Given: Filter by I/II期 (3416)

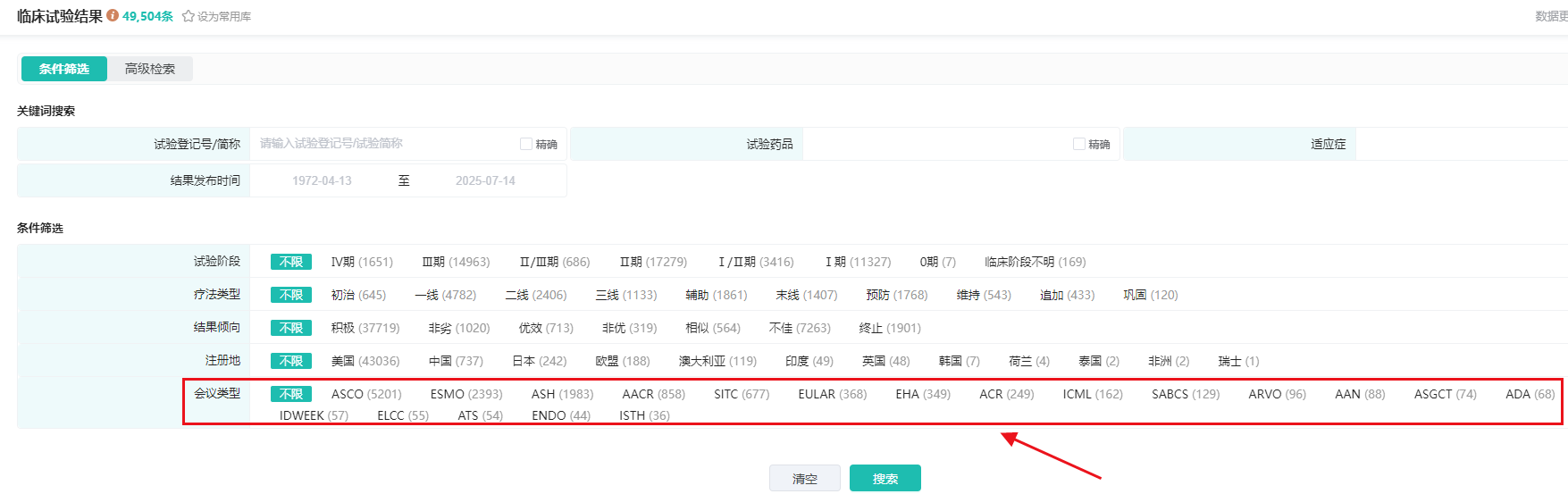Looking at the screenshot, I should tap(756, 262).
